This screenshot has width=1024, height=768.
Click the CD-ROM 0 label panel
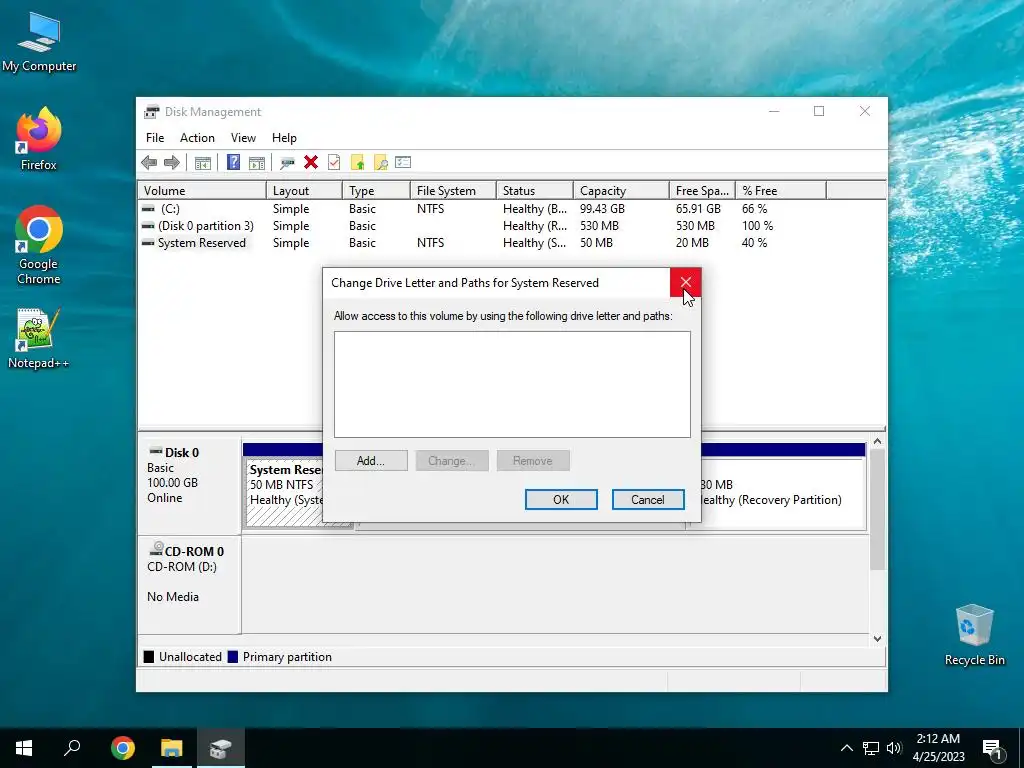point(189,584)
